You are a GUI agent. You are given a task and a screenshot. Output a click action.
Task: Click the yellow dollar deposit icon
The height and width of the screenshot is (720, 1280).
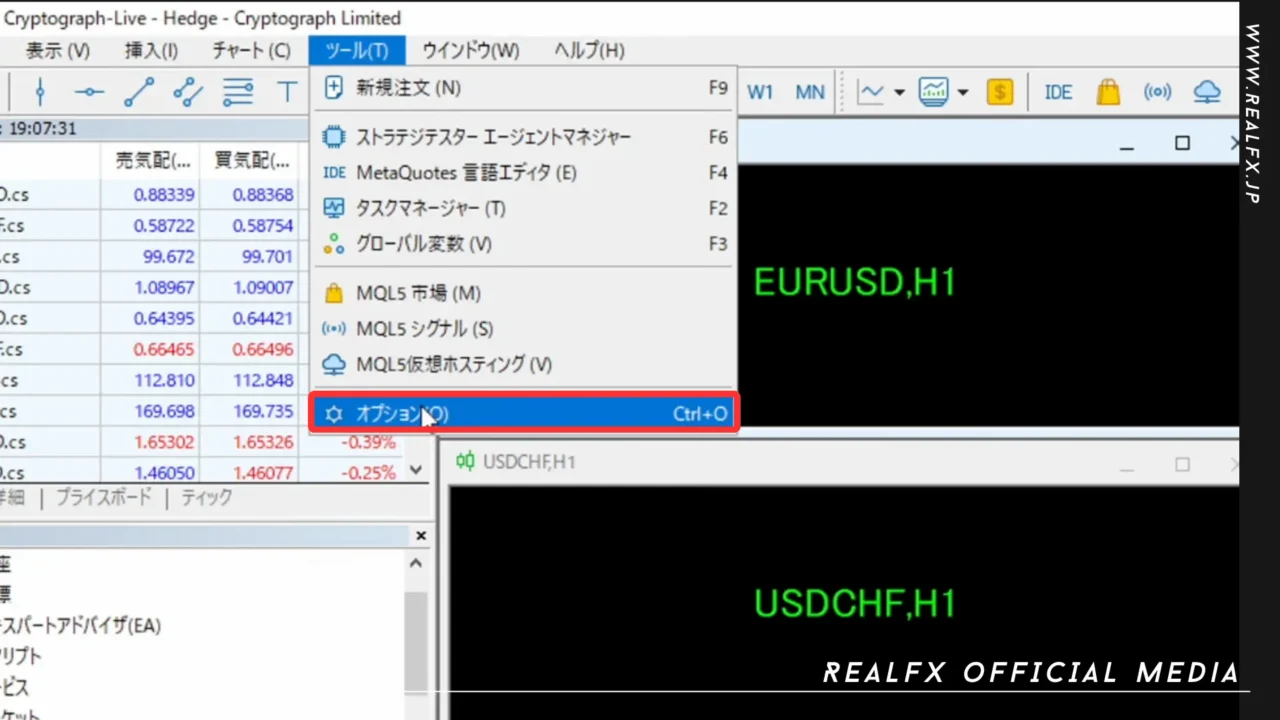[1000, 92]
